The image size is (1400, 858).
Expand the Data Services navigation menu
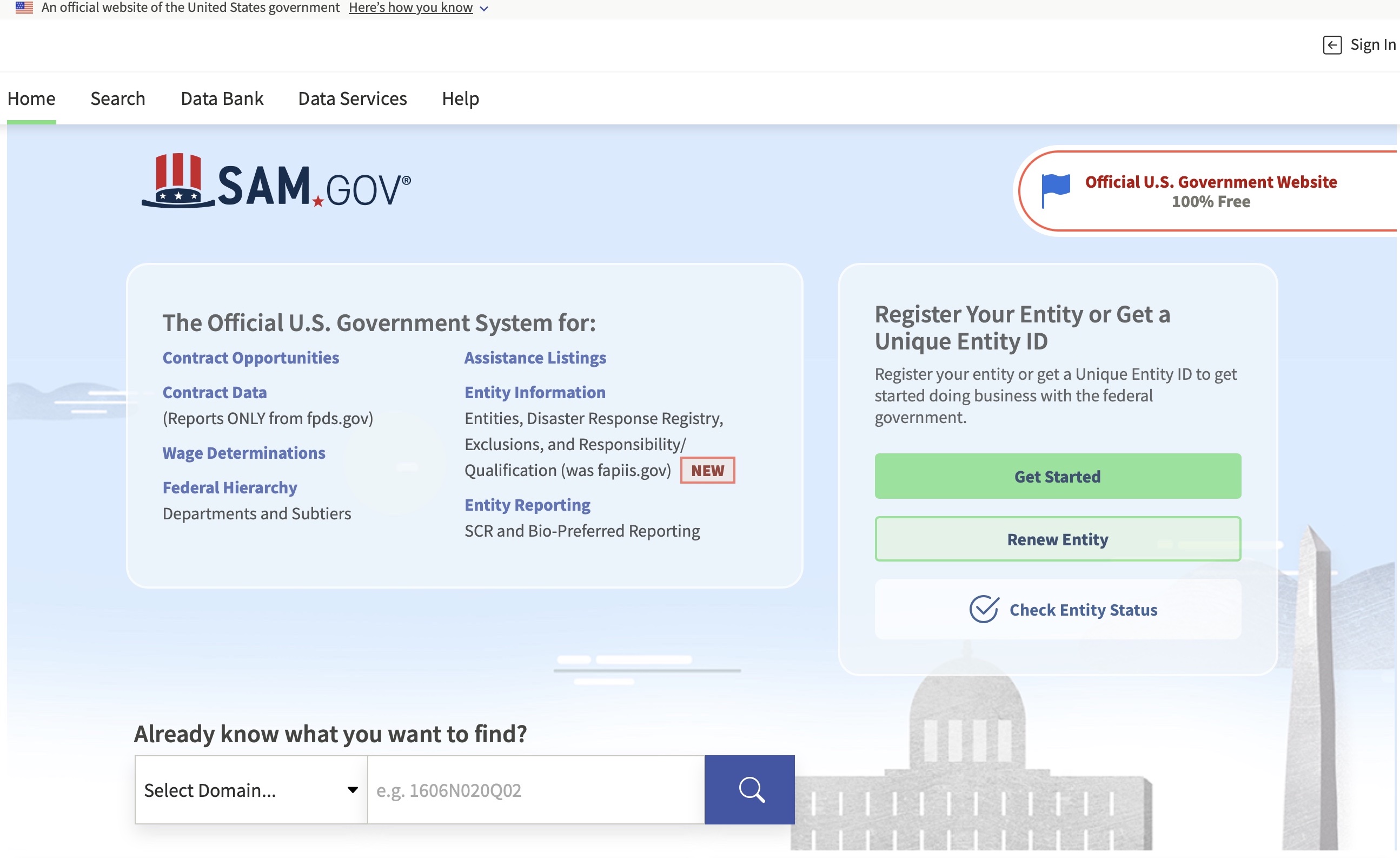tap(352, 97)
